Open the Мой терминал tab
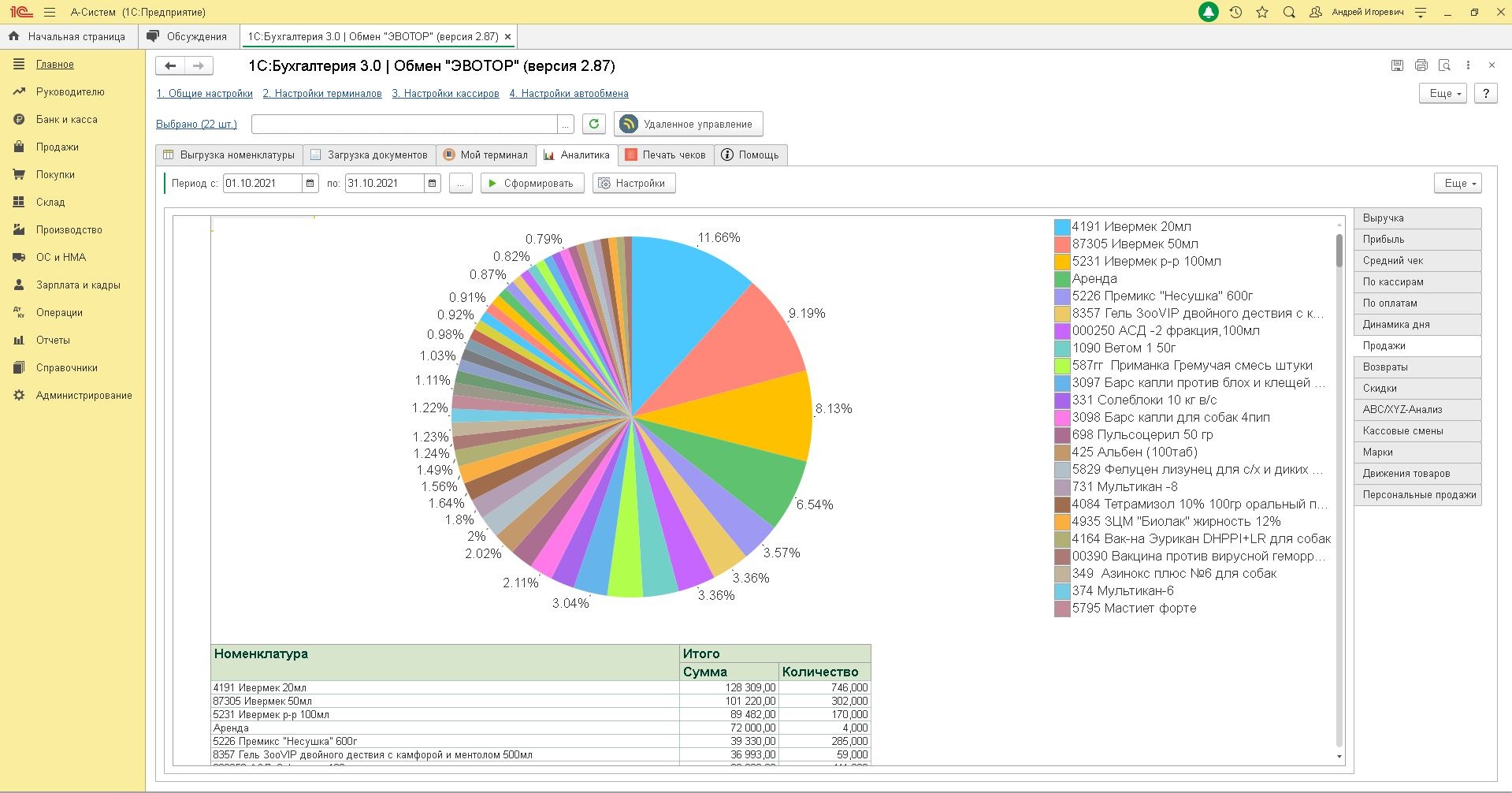This screenshot has width=1512, height=793. pos(485,155)
